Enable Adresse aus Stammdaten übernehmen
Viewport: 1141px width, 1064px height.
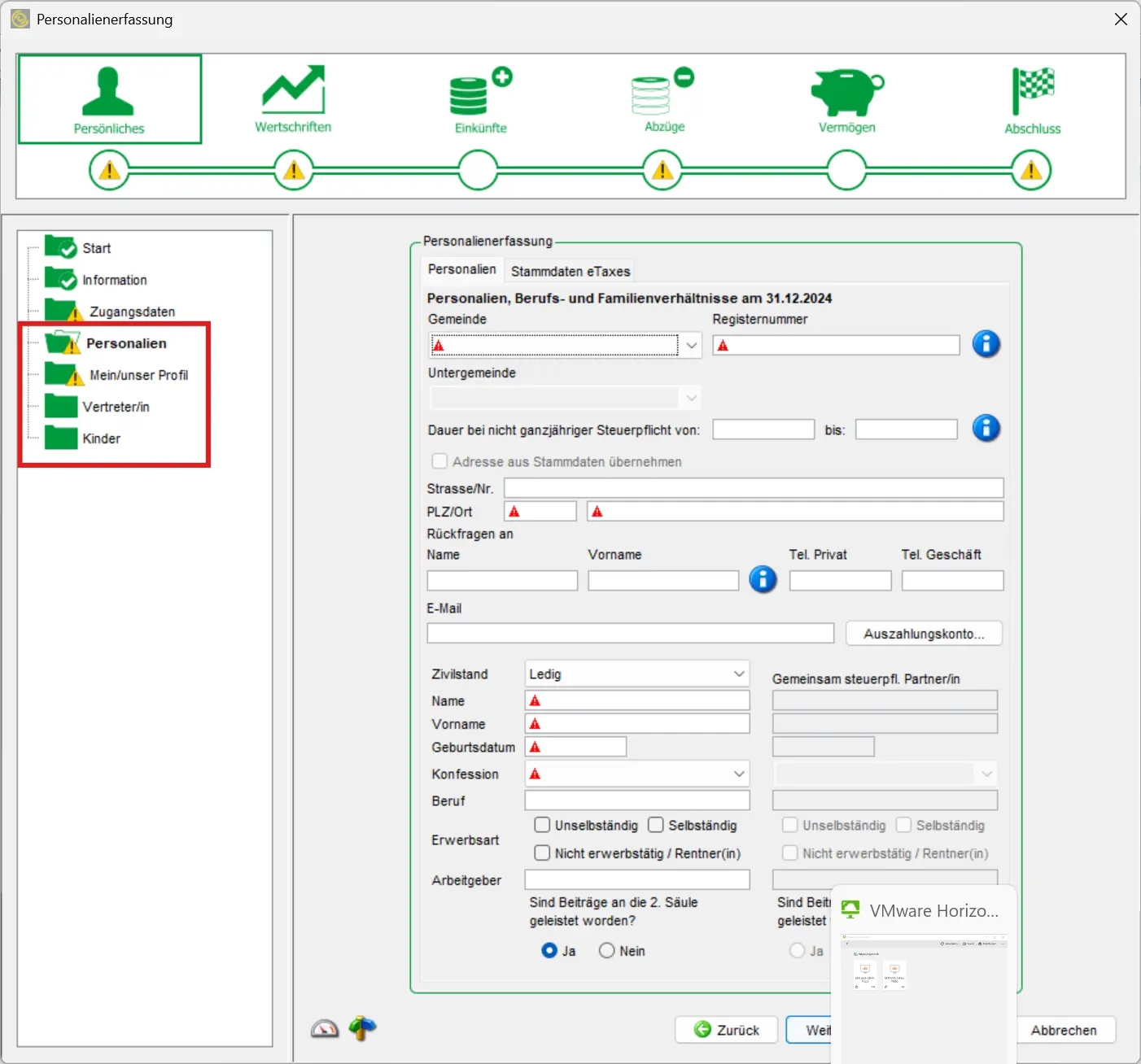click(439, 460)
